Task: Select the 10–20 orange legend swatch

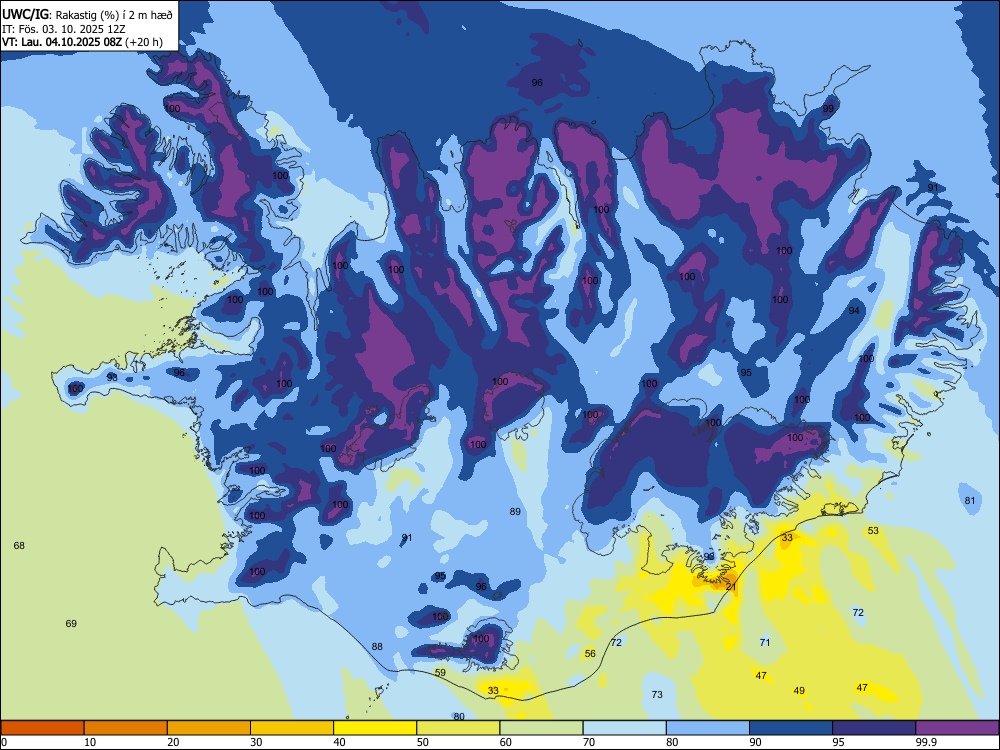Action: click(x=126, y=728)
